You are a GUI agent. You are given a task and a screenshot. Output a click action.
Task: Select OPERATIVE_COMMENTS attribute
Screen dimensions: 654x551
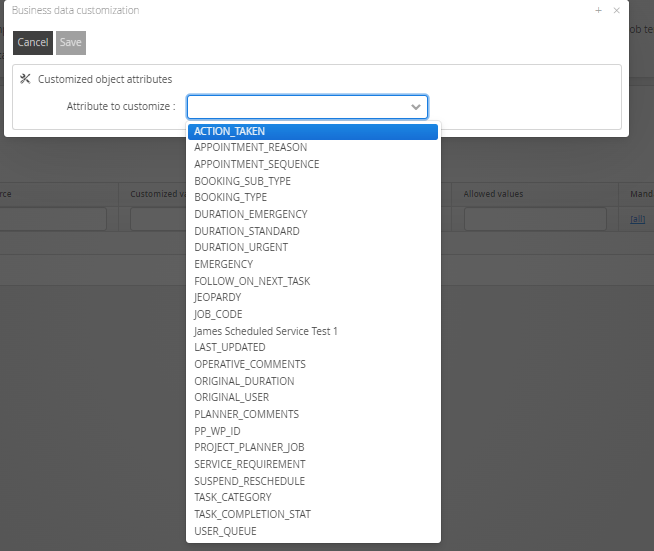(x=313, y=364)
